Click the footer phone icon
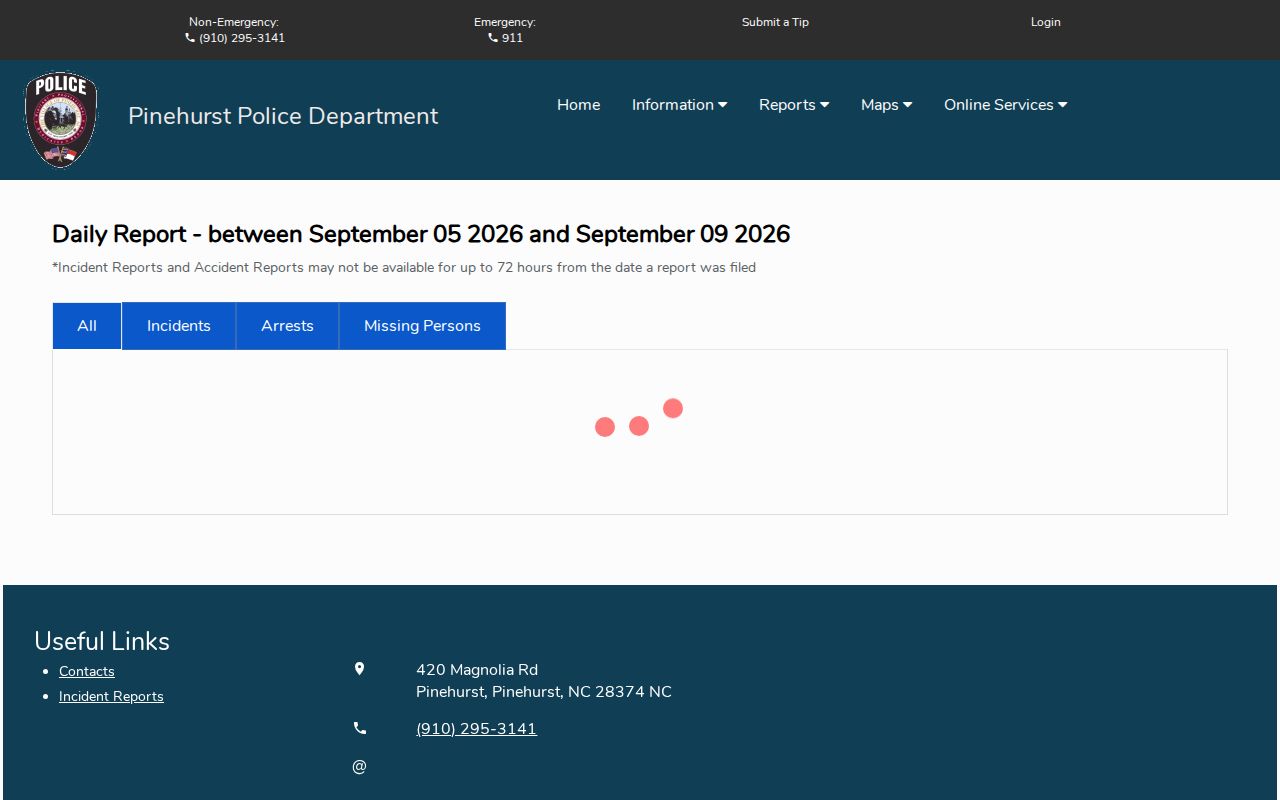This screenshot has height=800, width=1280. [x=360, y=728]
